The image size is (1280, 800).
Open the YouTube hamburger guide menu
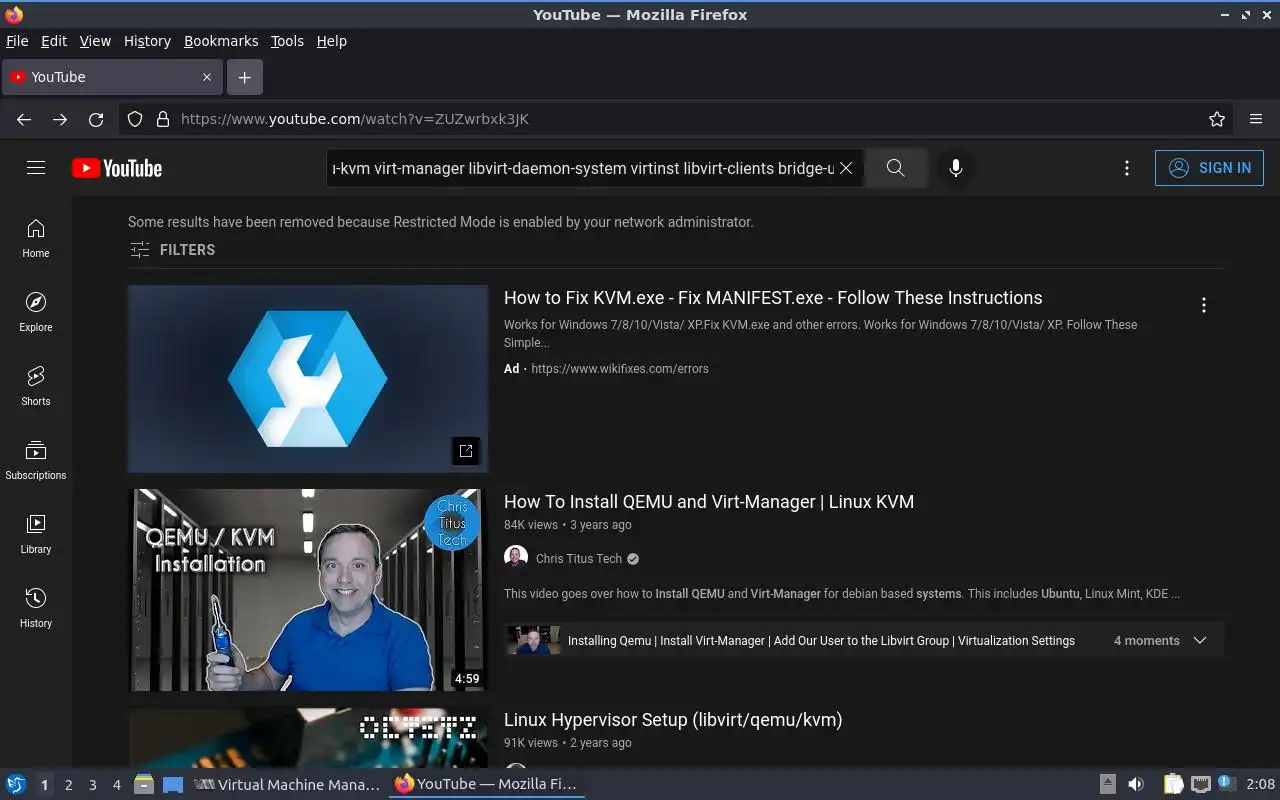click(36, 168)
